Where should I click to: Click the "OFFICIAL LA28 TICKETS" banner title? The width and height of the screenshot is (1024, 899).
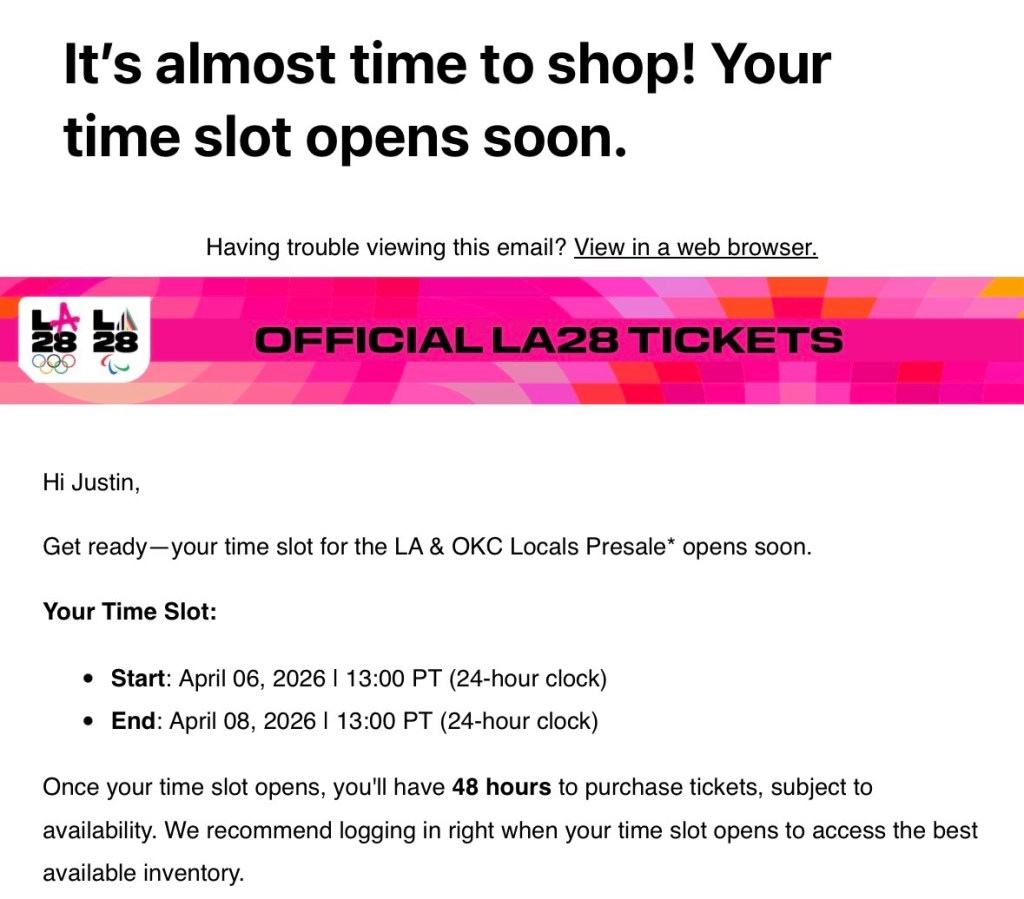pyautogui.click(x=548, y=340)
